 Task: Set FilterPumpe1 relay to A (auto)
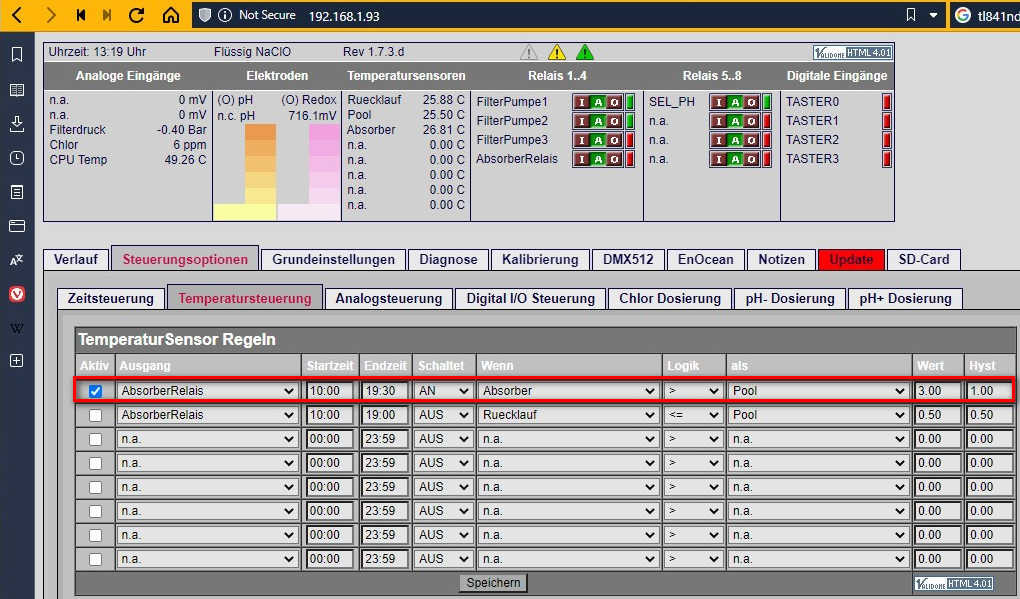tap(598, 102)
